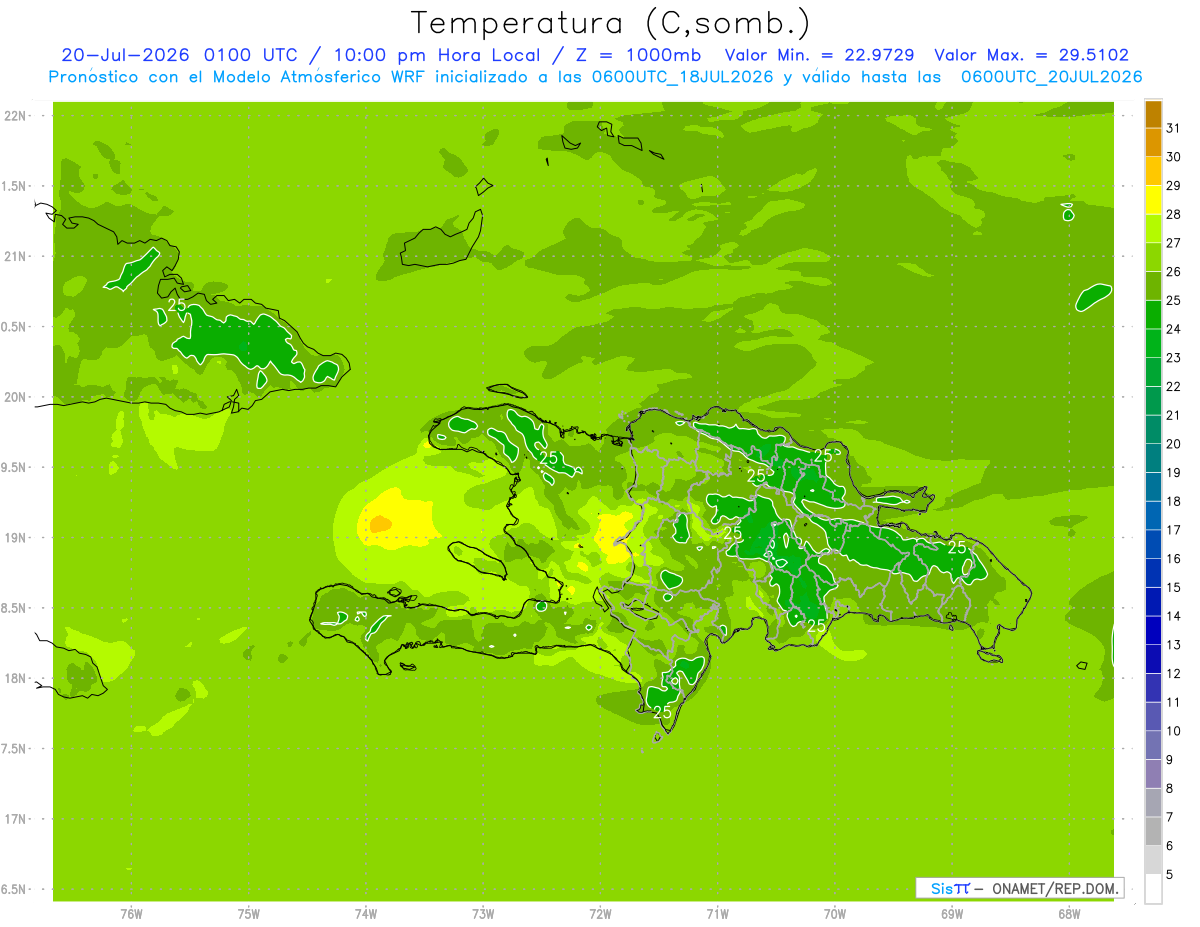The width and height of the screenshot is (1200, 927).
Task: Pick the green legend swatch between 24 and 25
Action: 1153,315
